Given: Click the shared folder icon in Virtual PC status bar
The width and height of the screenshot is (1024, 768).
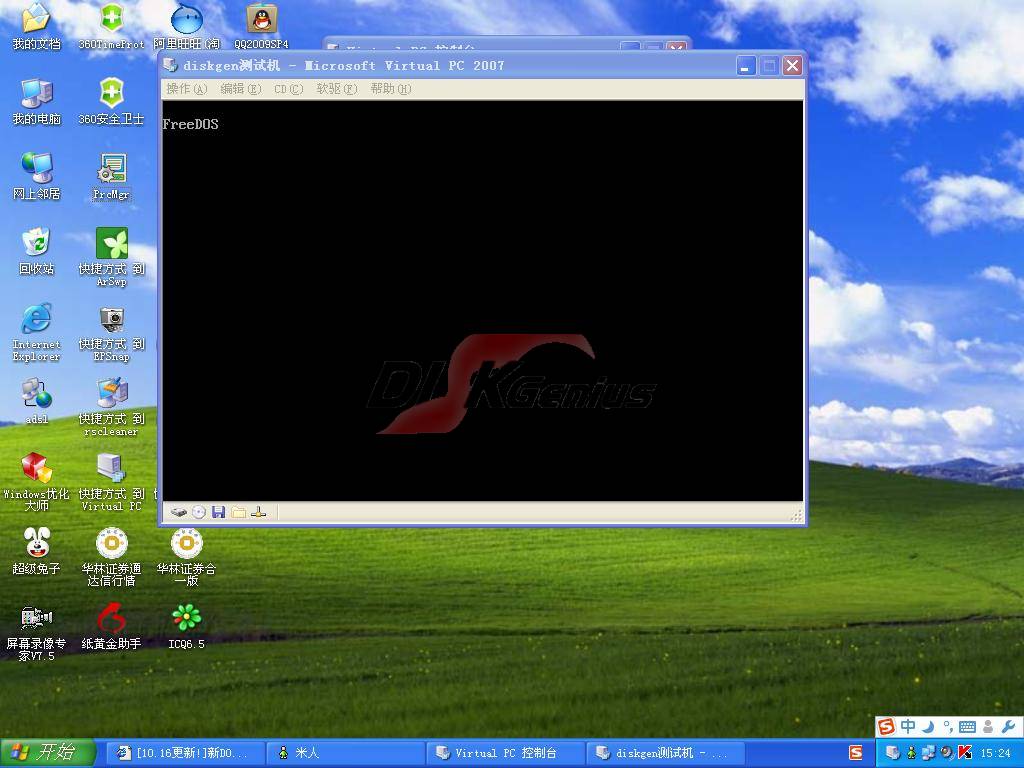Looking at the screenshot, I should click(x=239, y=513).
